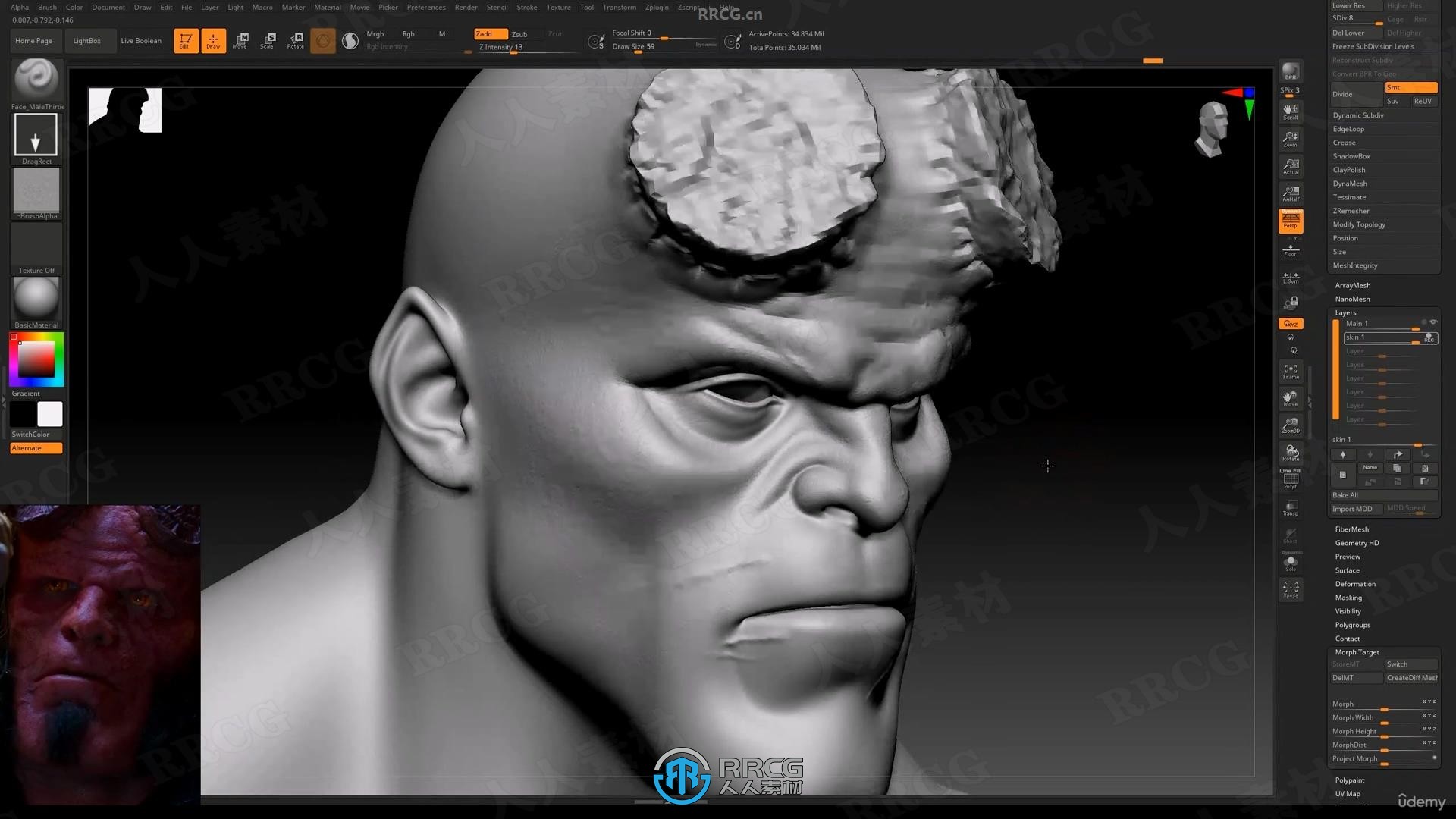1456x819 pixels.
Task: Toggle the Smt smooth option
Action: (1410, 87)
